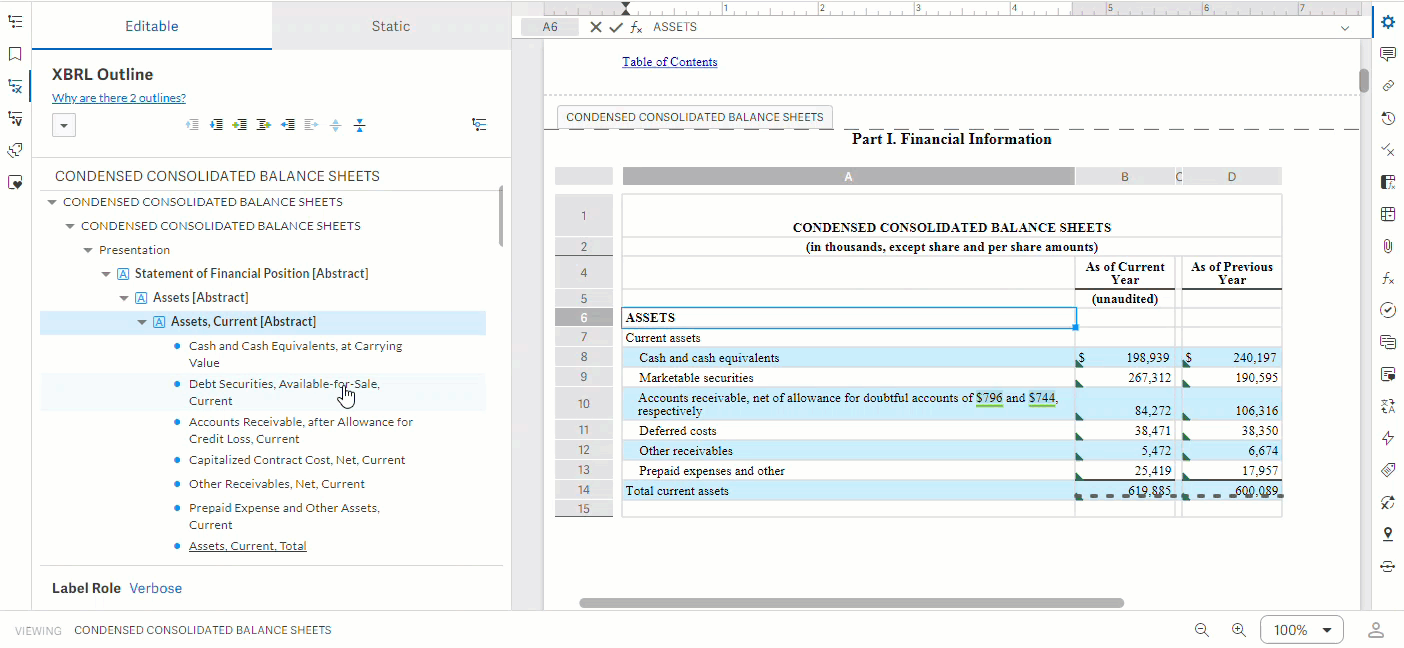This screenshot has width=1404, height=648.
Task: Open the settings gear in right sidebar
Action: click(x=1388, y=22)
